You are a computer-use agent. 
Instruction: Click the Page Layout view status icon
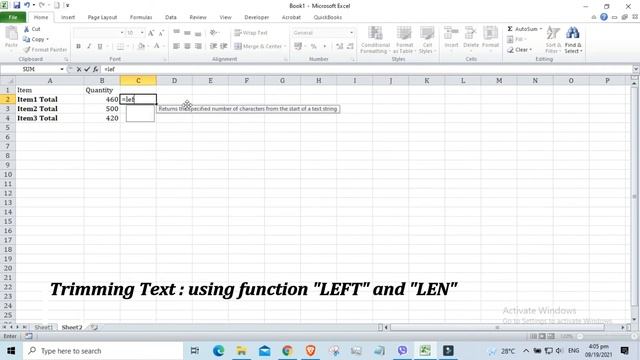click(x=542, y=336)
